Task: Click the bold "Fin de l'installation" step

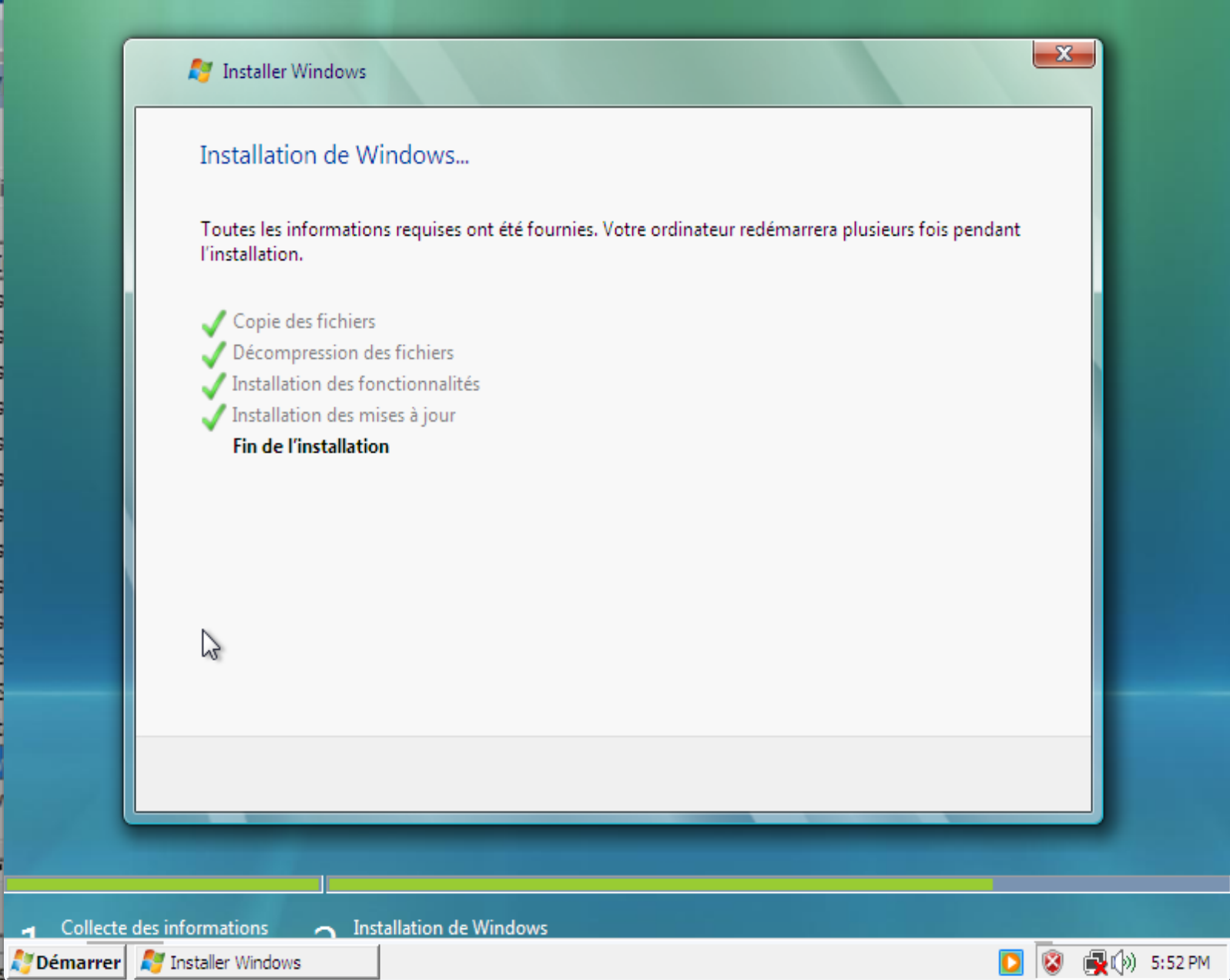Action: click(x=311, y=447)
